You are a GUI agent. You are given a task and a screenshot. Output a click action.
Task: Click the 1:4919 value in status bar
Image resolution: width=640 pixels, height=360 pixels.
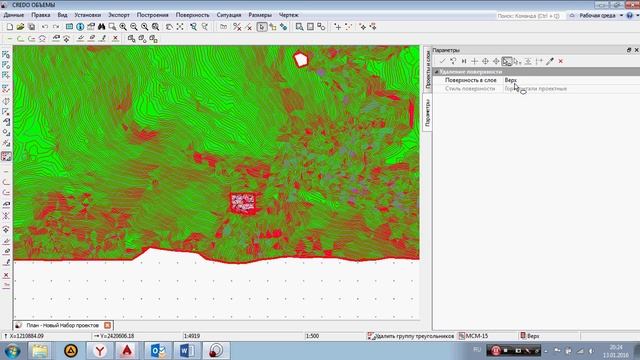192,336
